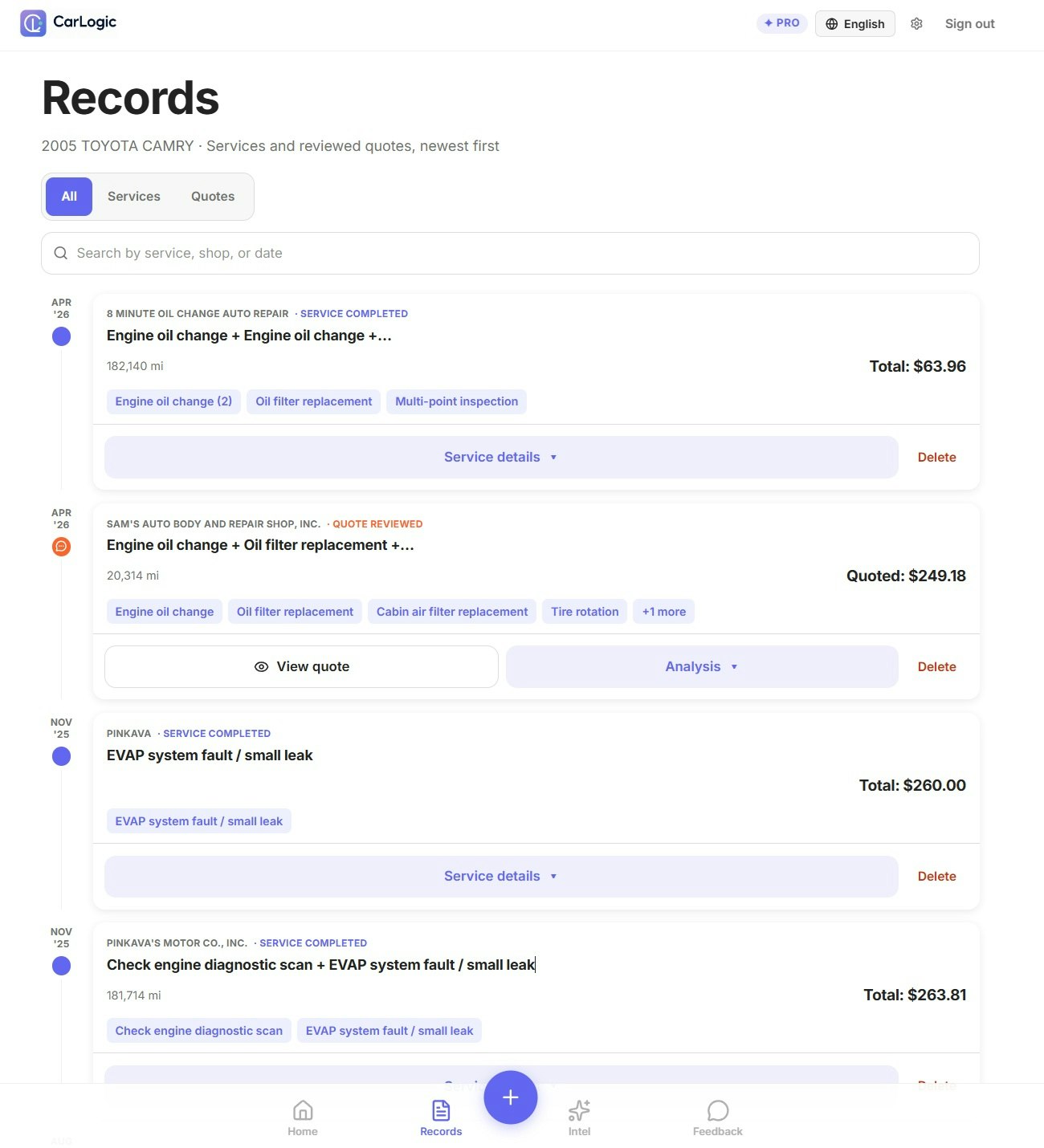
Task: Open record 'Engine oil change + Oil filter replacement +…'
Action: (260, 545)
